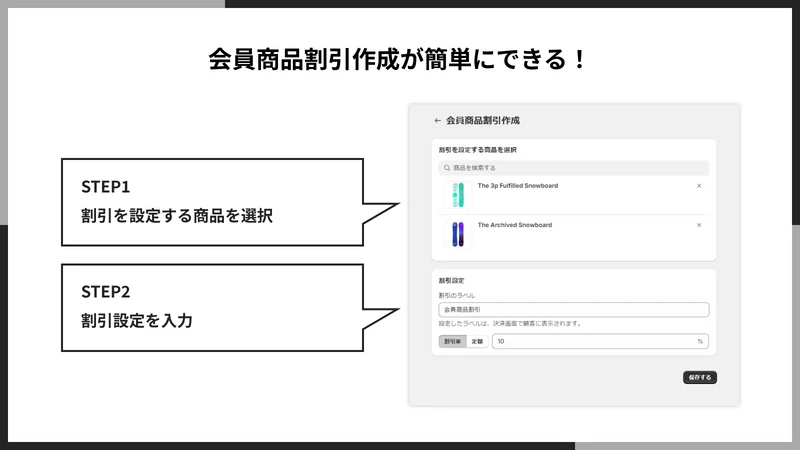Remove The 3p Fulfilled Snowboard with its X
The image size is (800, 450).
tap(699, 186)
